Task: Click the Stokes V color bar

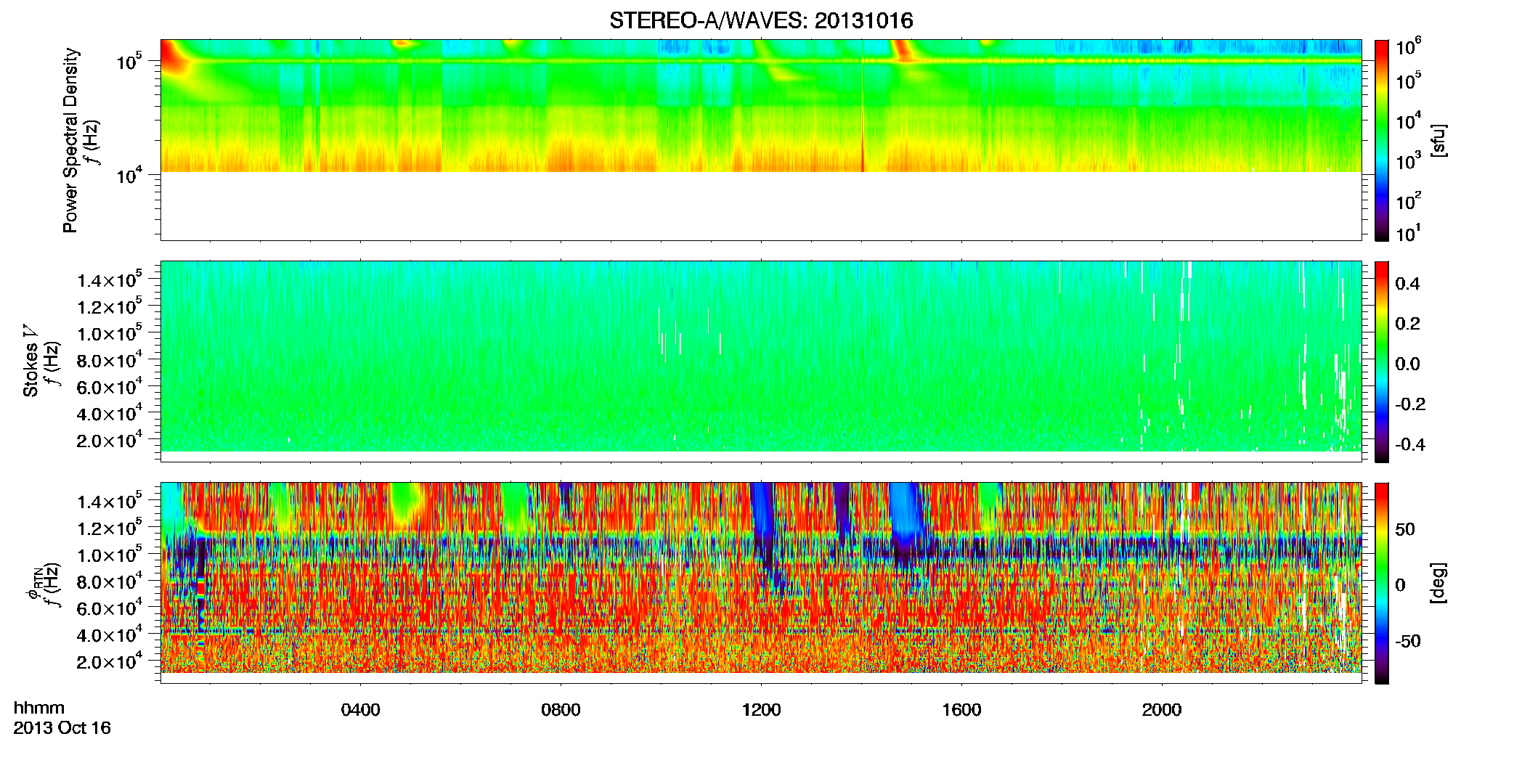Action: [1382, 362]
